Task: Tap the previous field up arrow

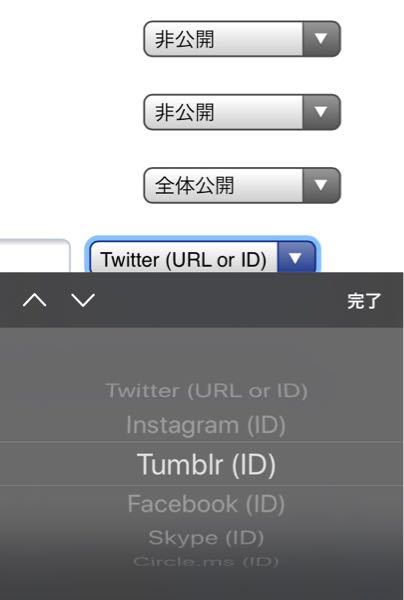Action: pos(34,300)
